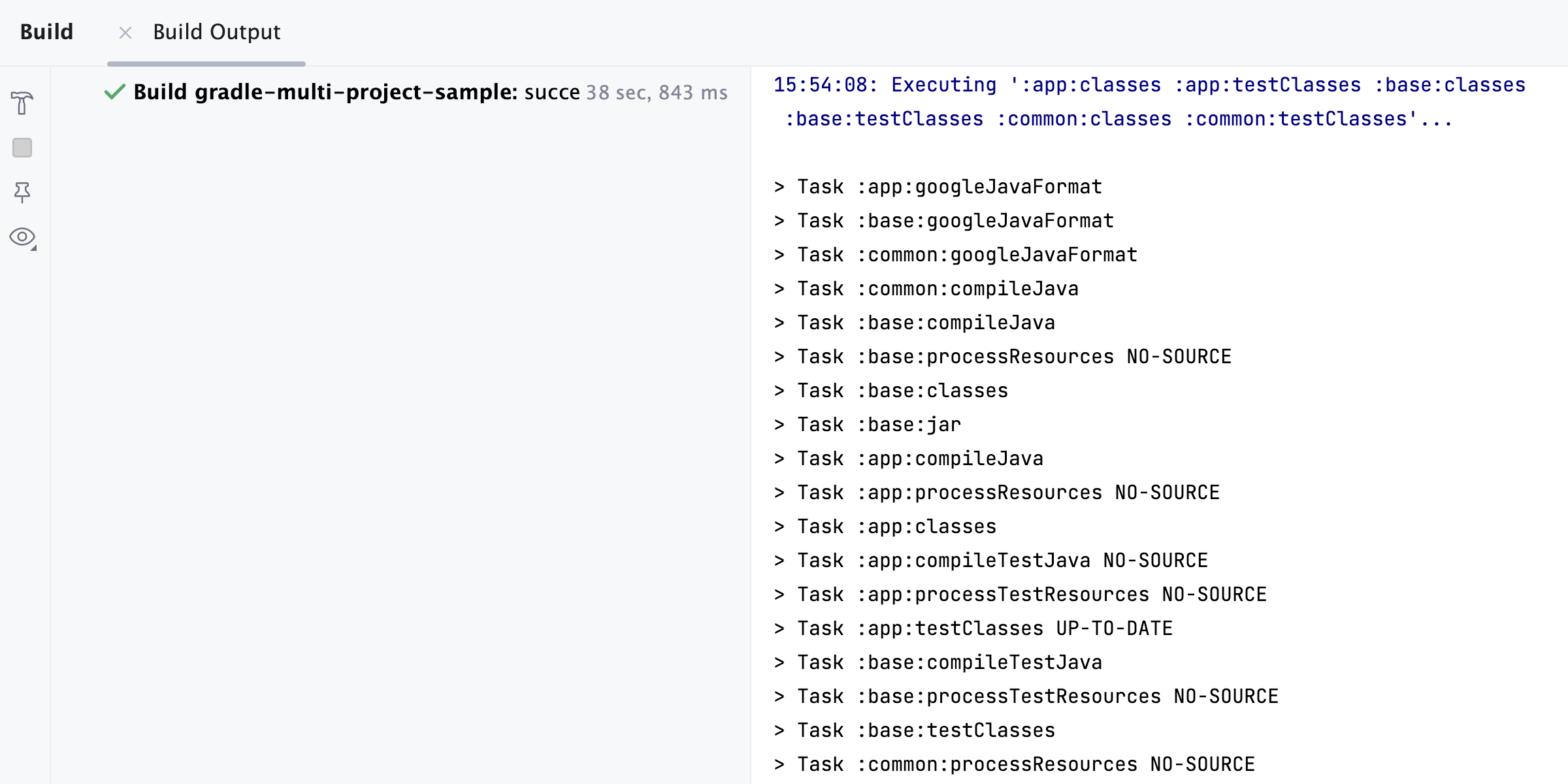Click 'Task :common:googleJavaFormat' log line

pos(956,255)
